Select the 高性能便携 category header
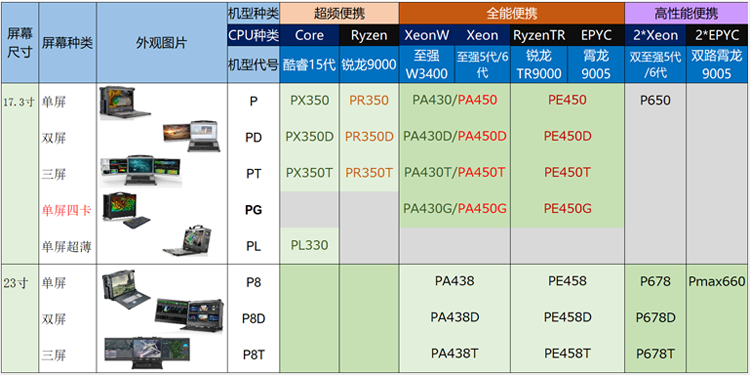Viewport: 750px width, 375px height. [687, 13]
